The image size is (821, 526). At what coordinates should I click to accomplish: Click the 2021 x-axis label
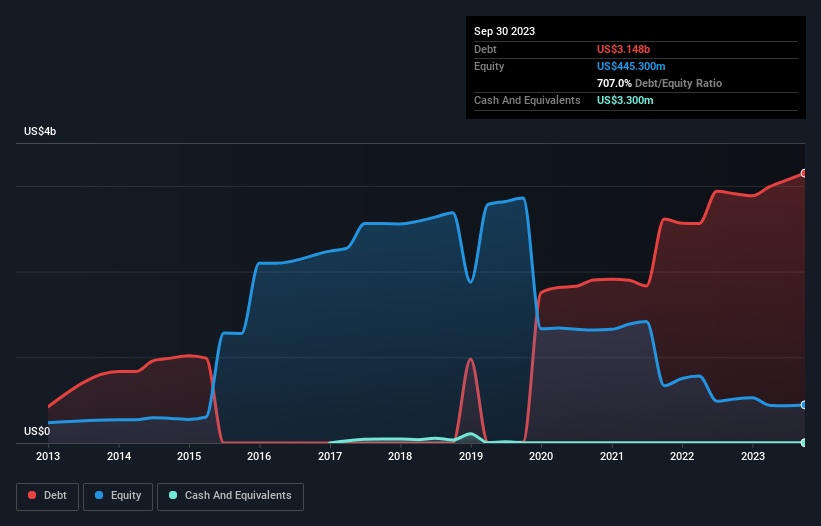click(x=612, y=456)
